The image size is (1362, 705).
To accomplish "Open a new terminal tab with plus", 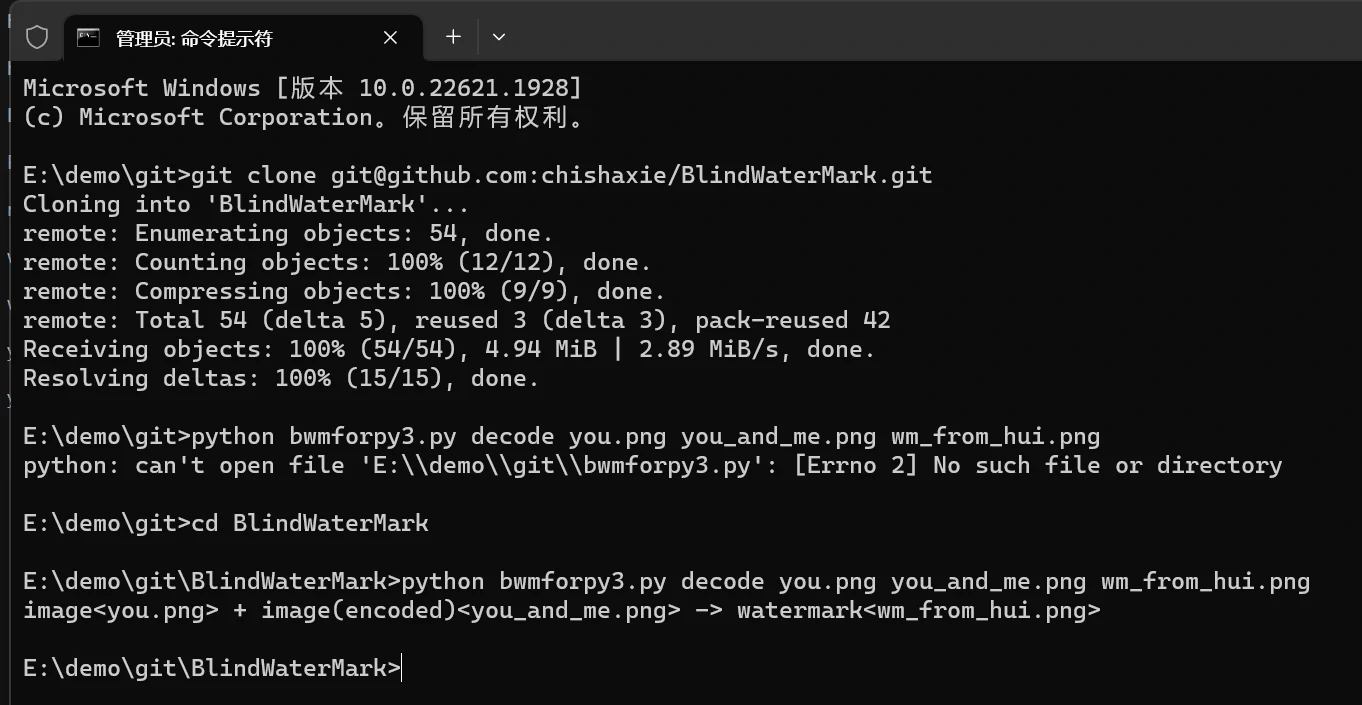I will point(453,37).
